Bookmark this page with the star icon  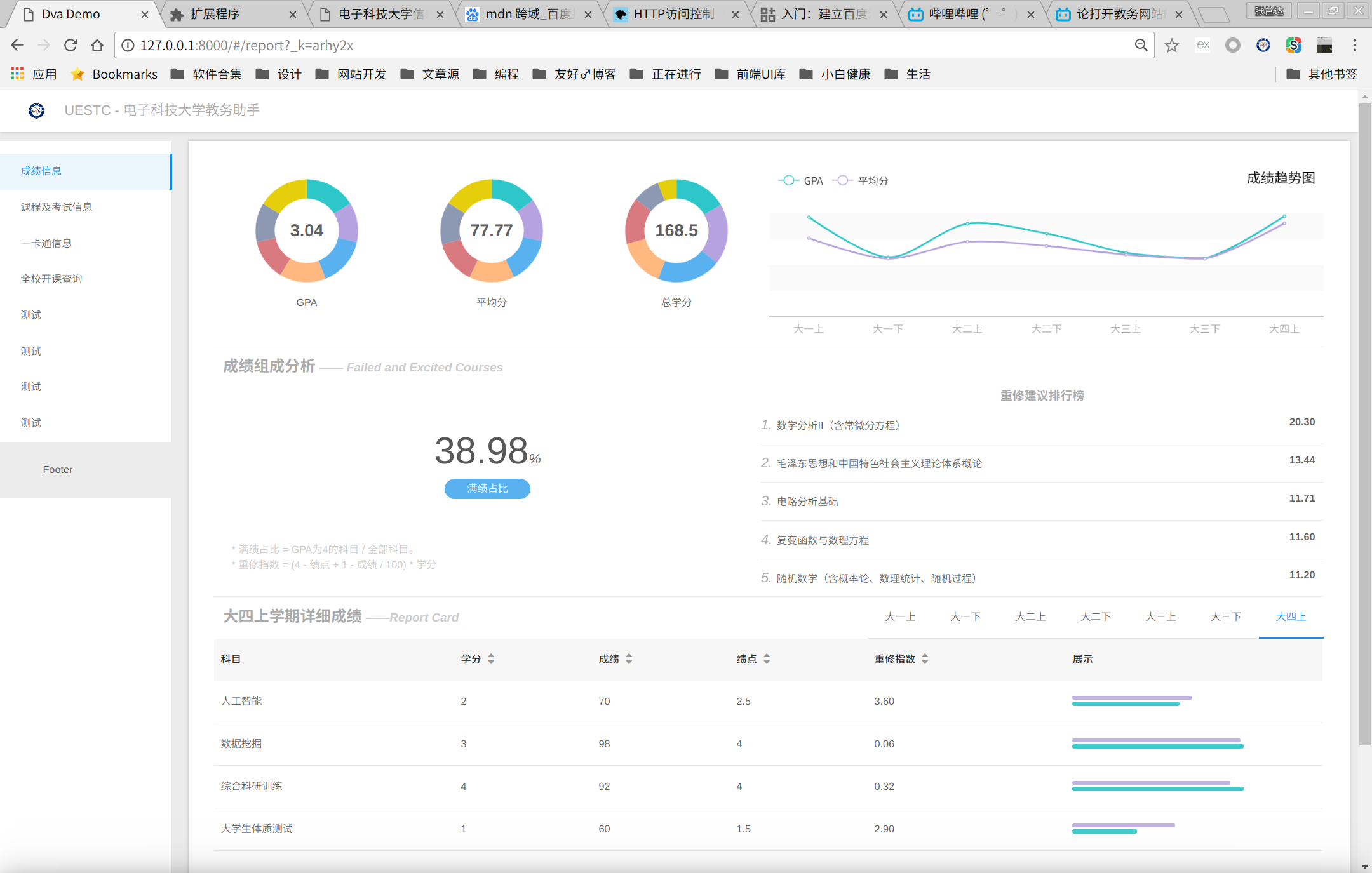[1172, 45]
